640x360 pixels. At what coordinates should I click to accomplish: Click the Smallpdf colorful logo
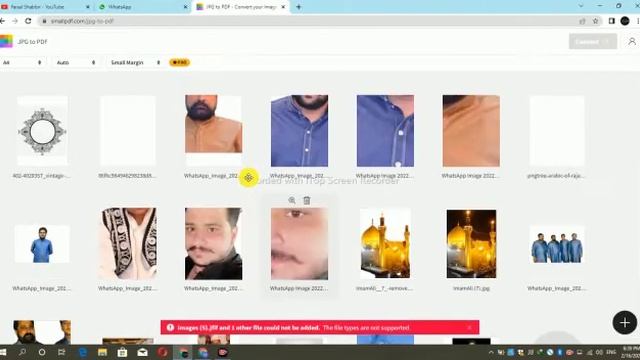[x=6, y=42]
